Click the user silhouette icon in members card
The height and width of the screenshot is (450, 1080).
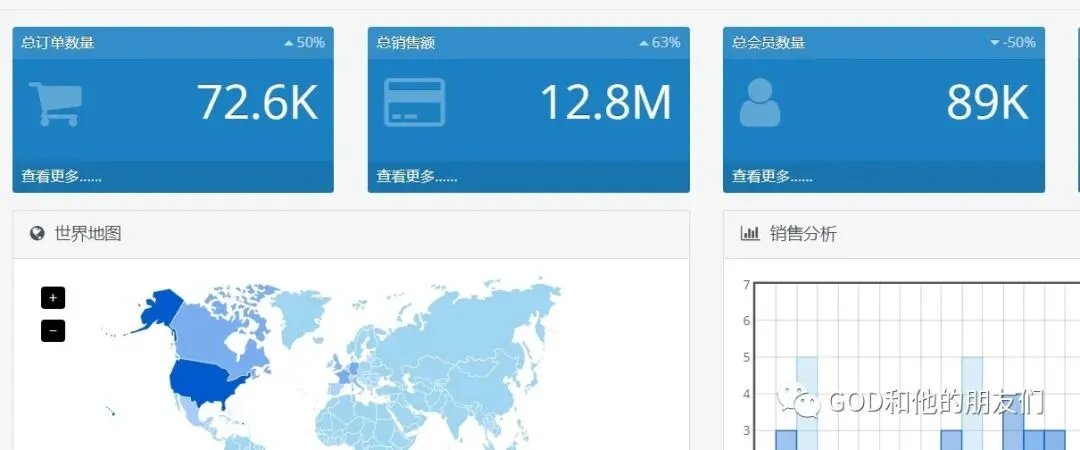[x=760, y=103]
